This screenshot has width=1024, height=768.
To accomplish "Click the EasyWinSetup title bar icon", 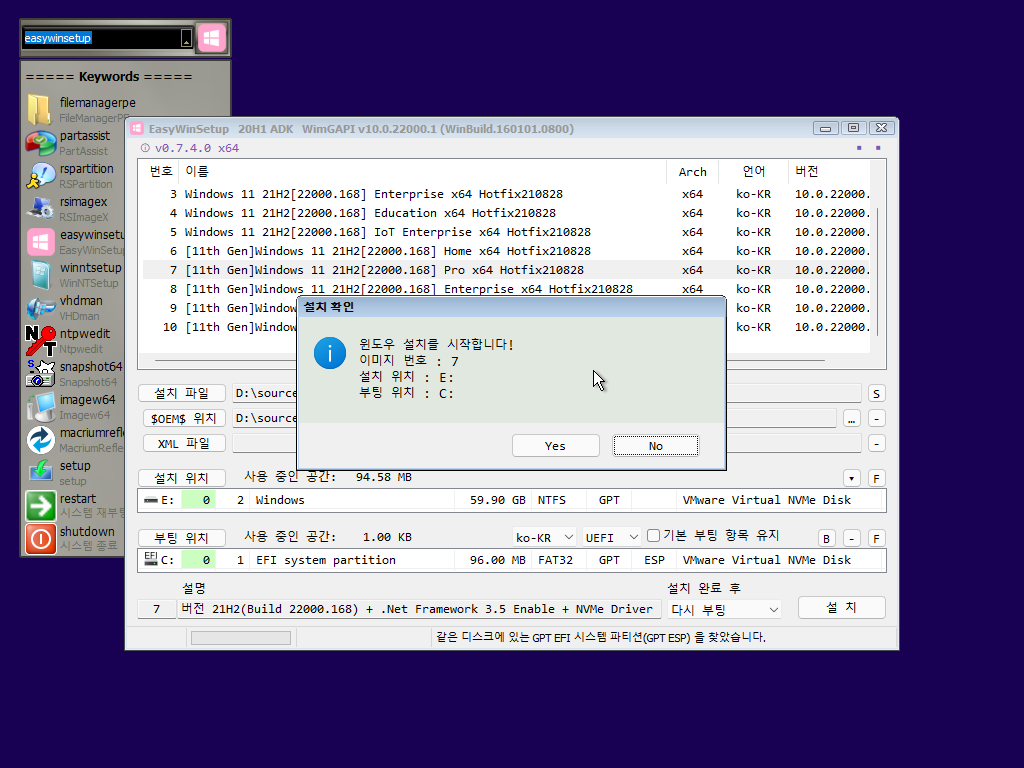I will (136, 129).
